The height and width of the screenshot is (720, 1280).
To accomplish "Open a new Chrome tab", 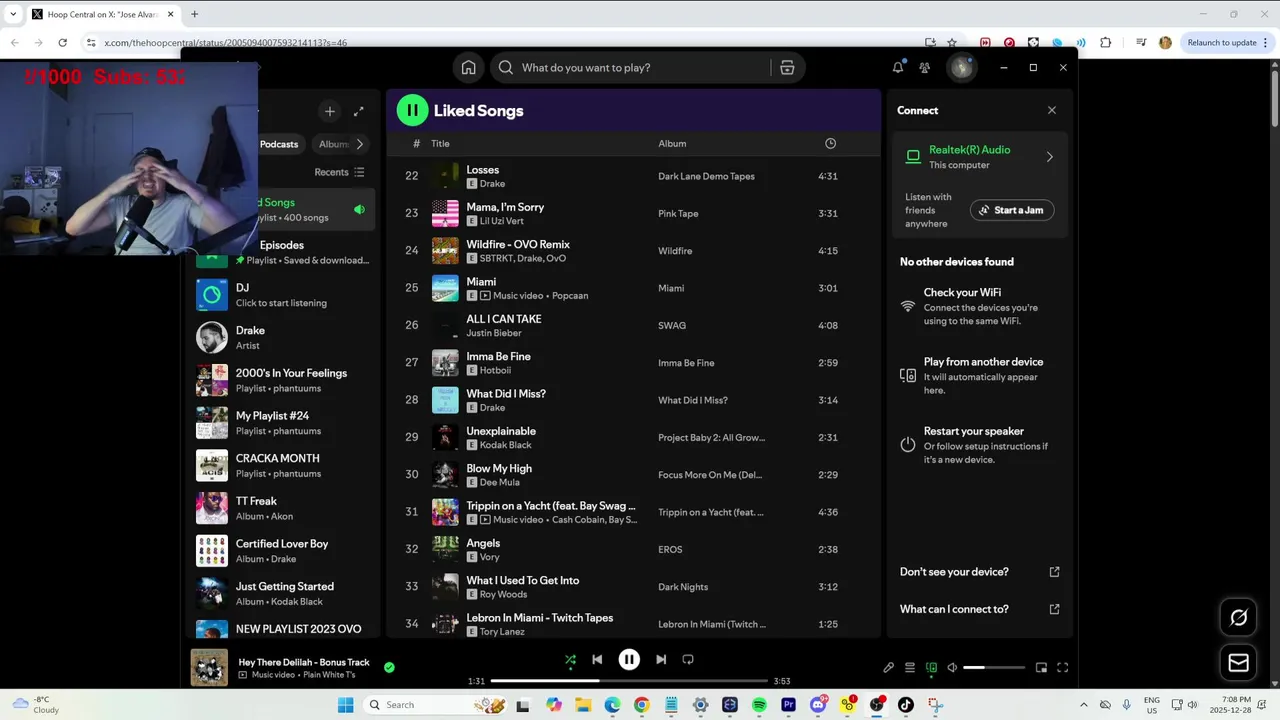I will pyautogui.click(x=194, y=14).
